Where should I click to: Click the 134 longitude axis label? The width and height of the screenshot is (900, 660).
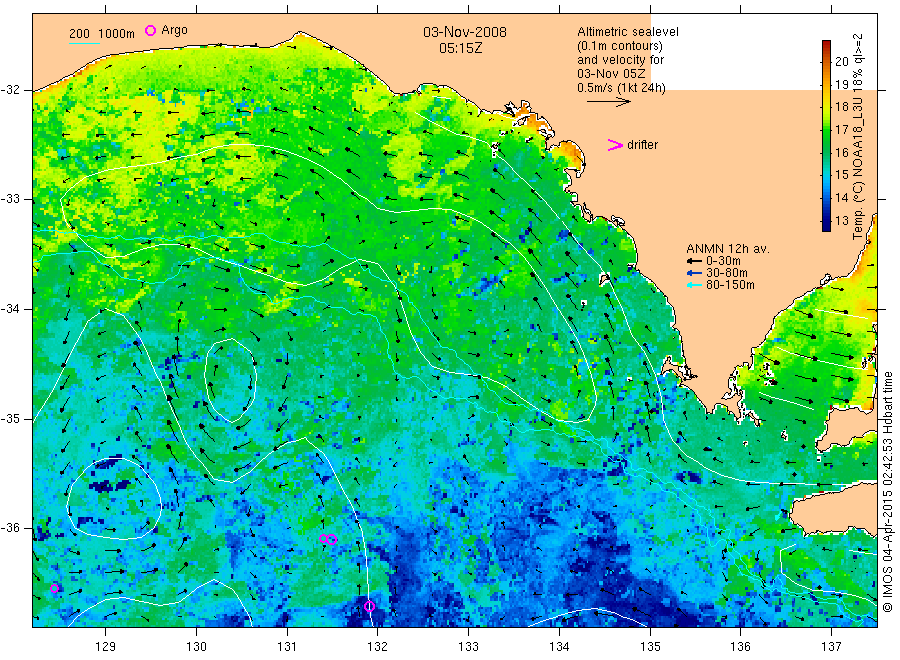click(560, 647)
